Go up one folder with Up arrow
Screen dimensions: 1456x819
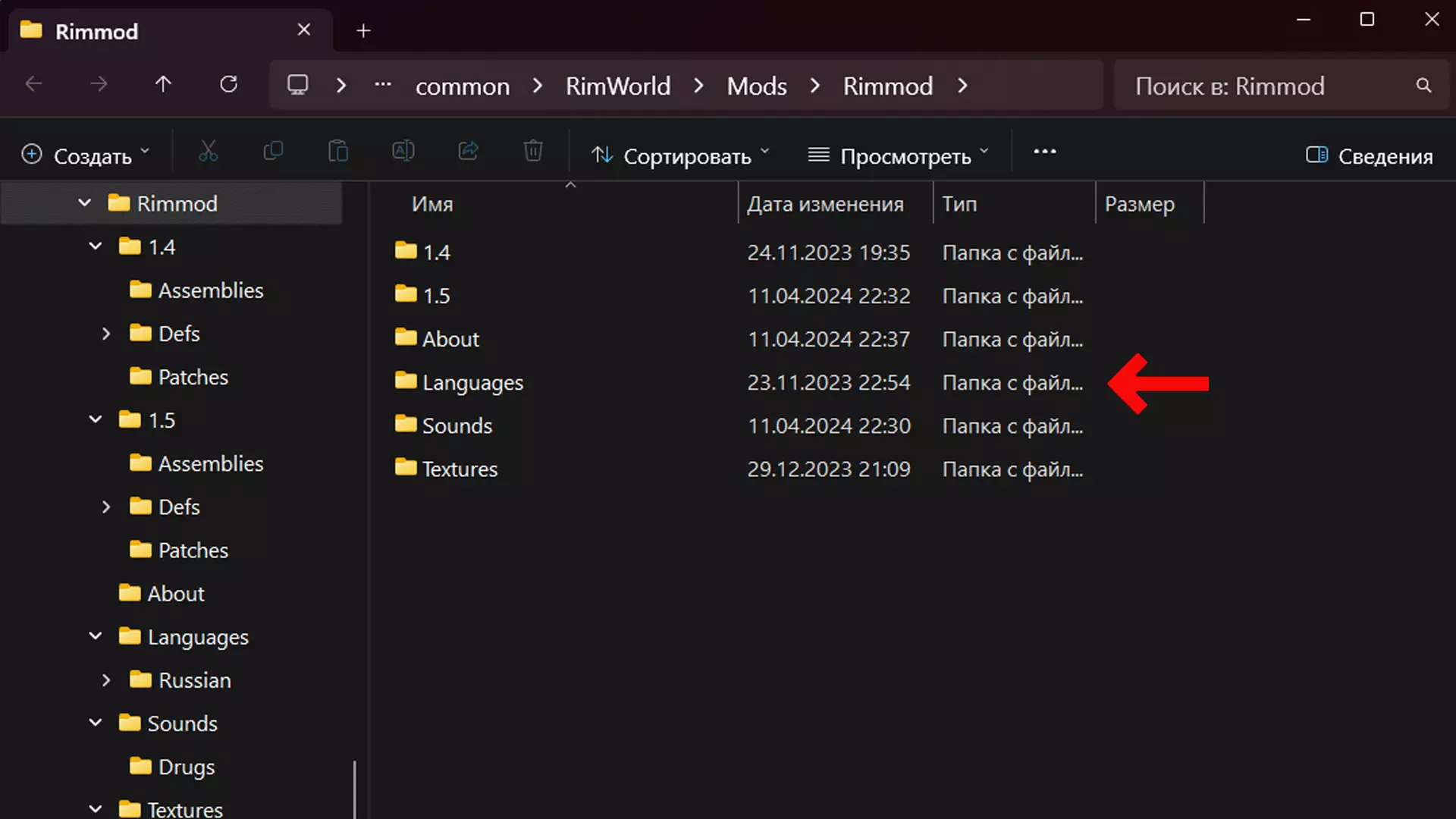[163, 84]
